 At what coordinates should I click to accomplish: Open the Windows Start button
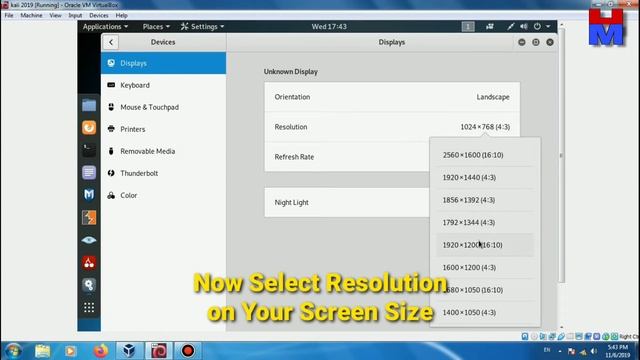tap(13, 351)
